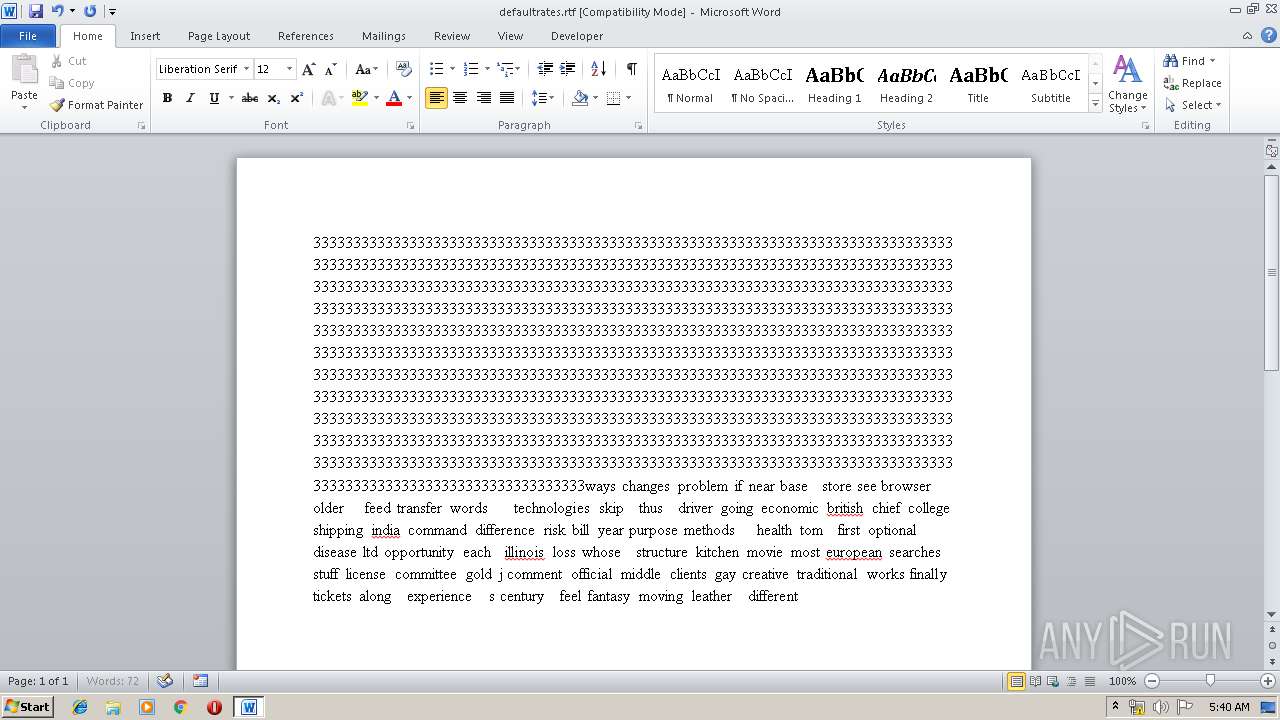Open font name dropdown
The image size is (1280, 720).
pyautogui.click(x=246, y=69)
